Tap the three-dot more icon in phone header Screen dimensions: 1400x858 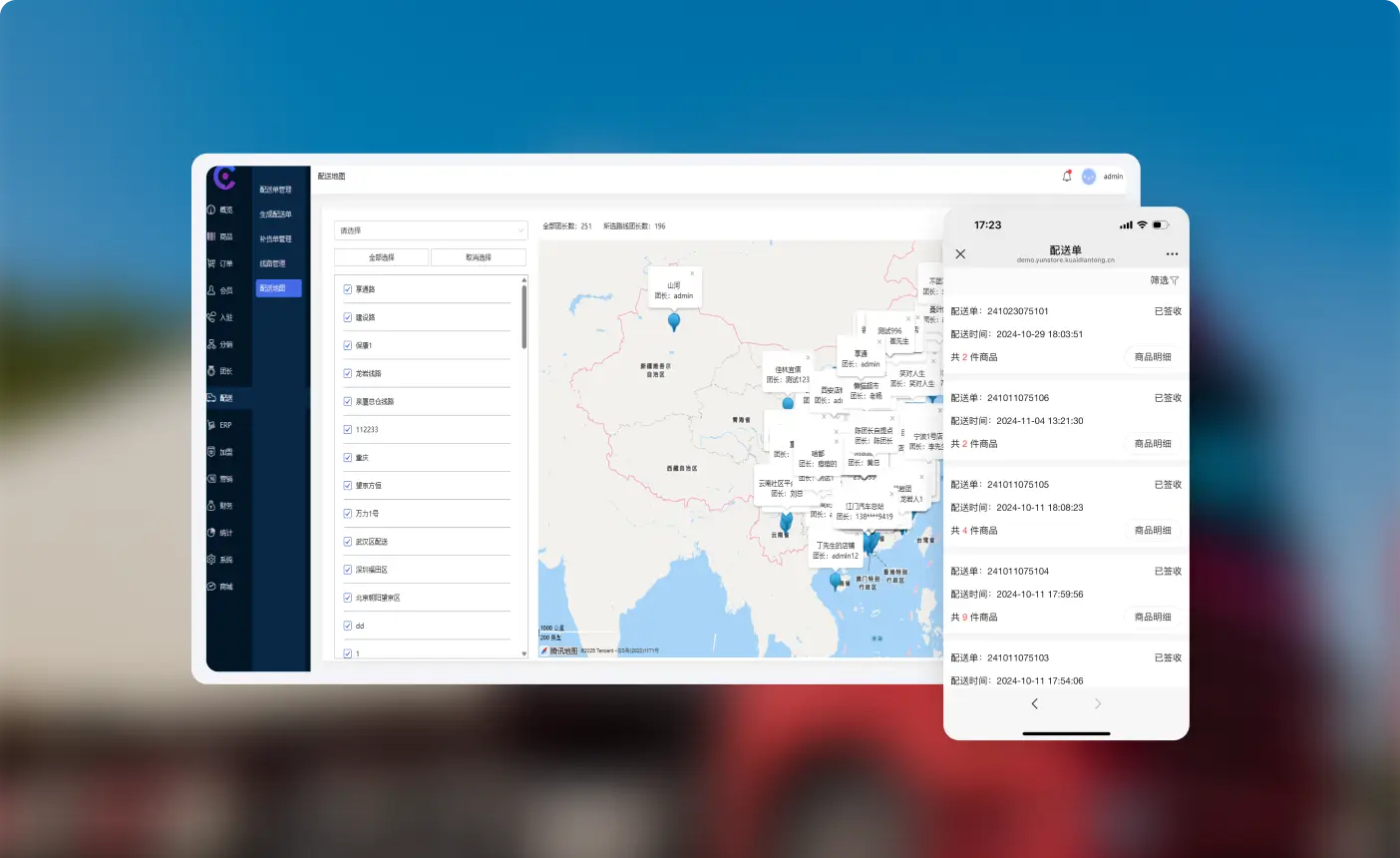click(x=1172, y=254)
